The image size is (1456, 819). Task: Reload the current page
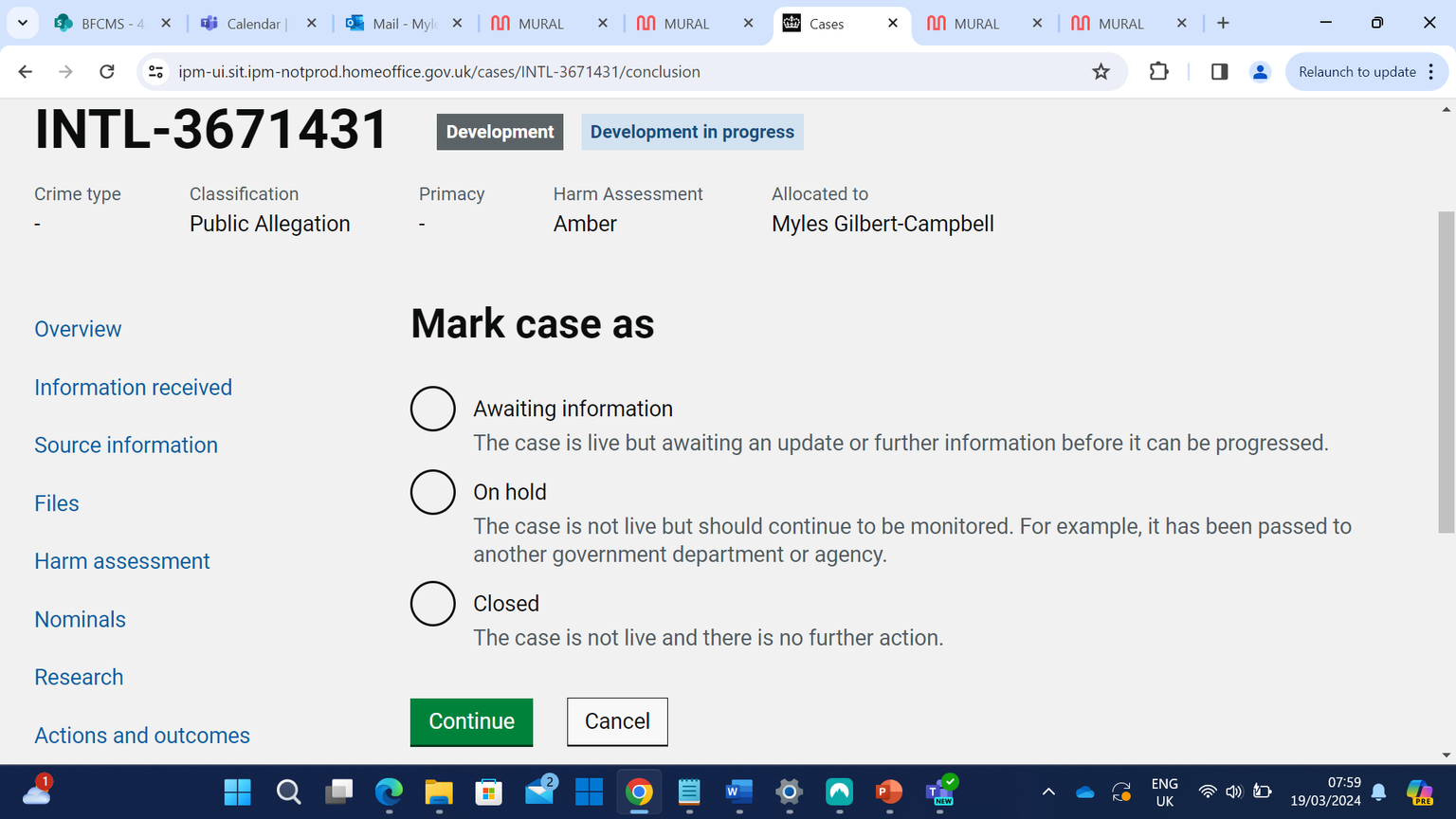coord(107,72)
